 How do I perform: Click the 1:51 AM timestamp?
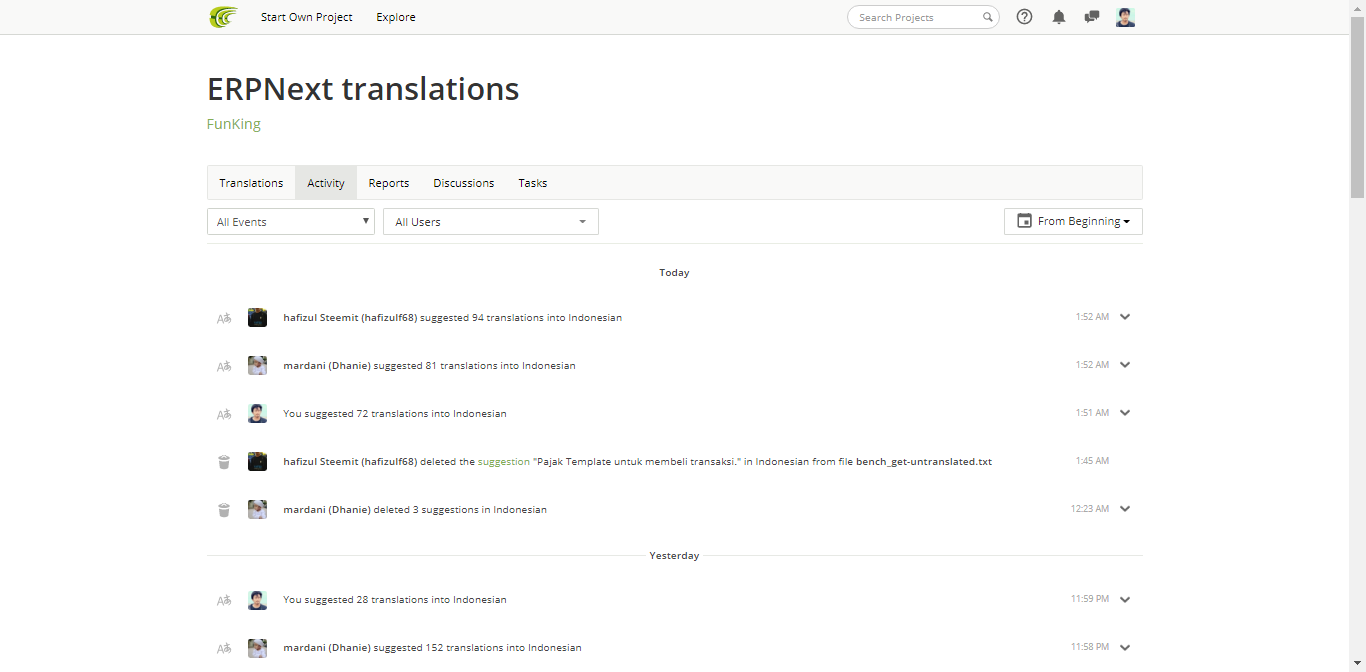(x=1092, y=413)
